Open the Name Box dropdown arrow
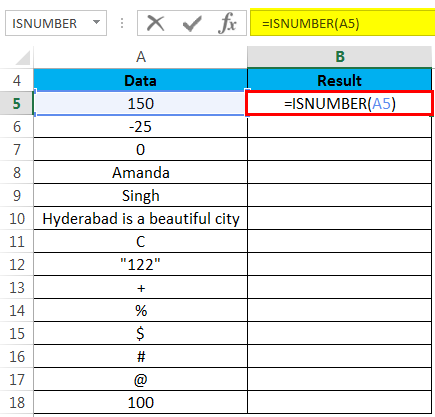The height and width of the screenshot is (417, 435). pos(97,23)
